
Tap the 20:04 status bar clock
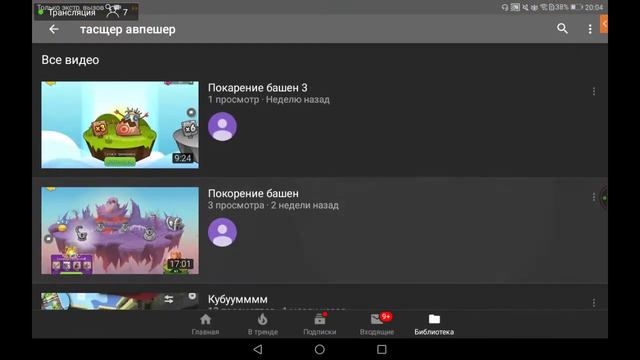click(x=594, y=7)
